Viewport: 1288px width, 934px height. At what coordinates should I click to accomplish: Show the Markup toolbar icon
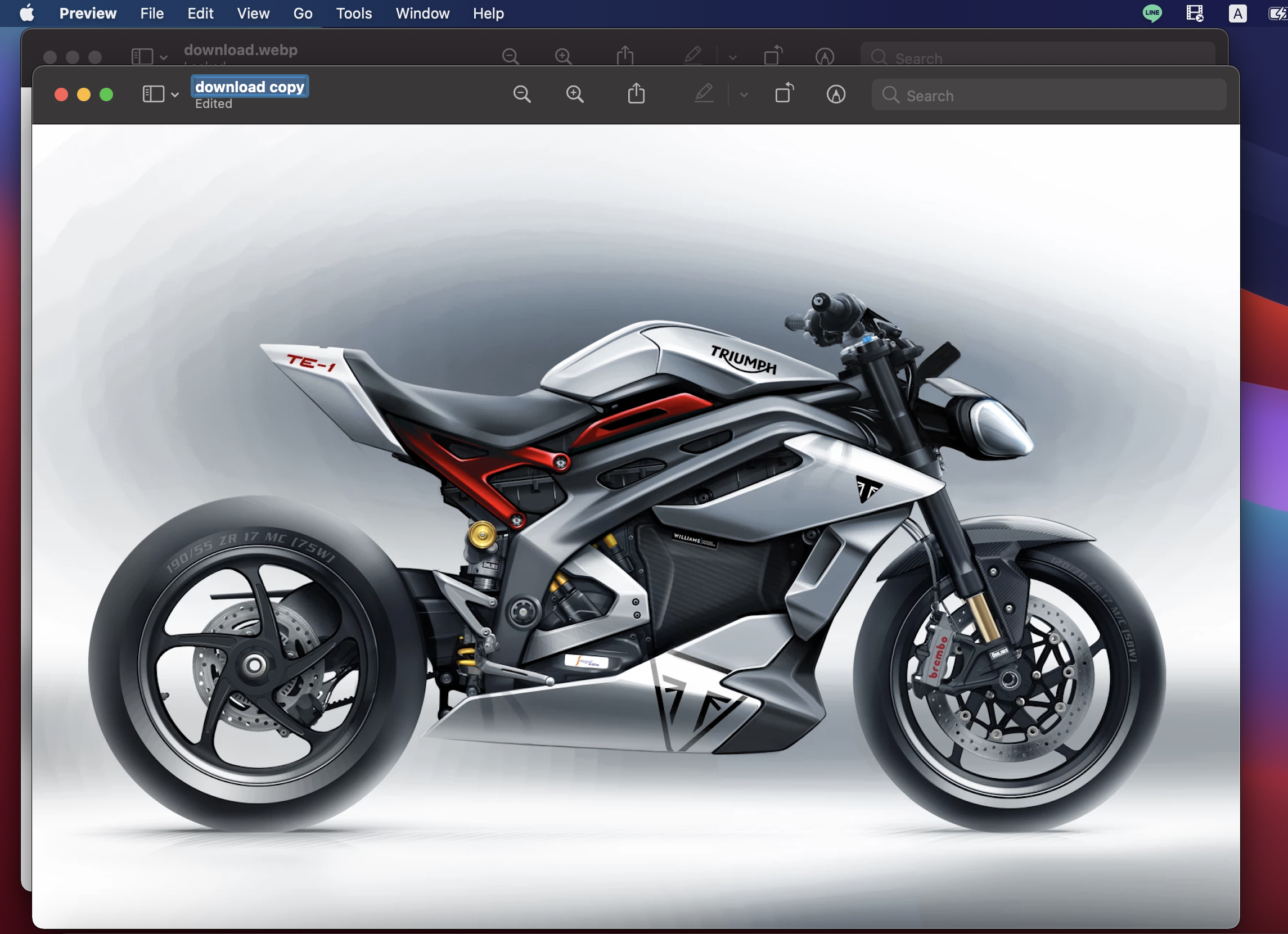pyautogui.click(x=835, y=94)
